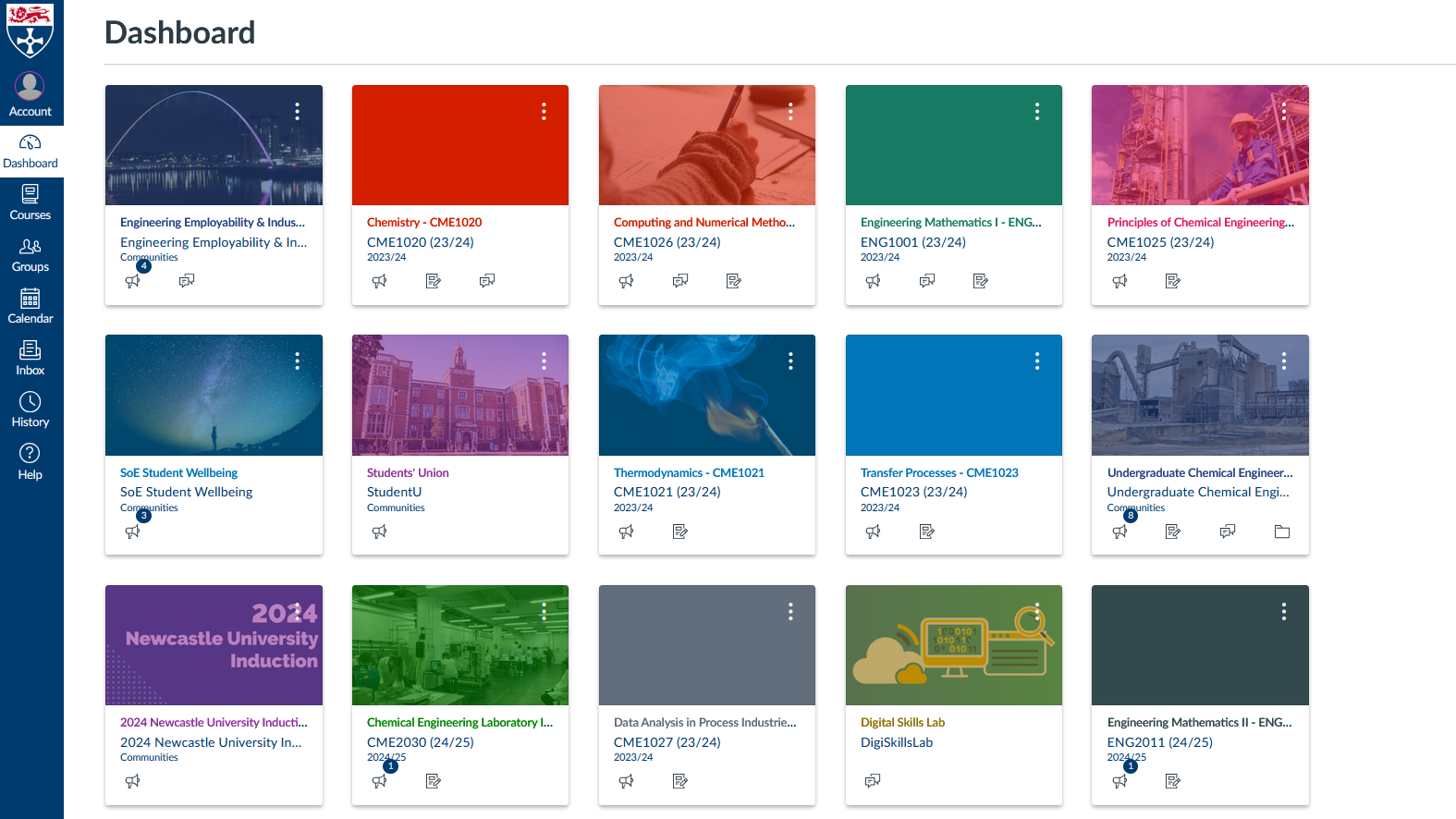Open Digital Skills Lab course link
1456x819 pixels.
(x=902, y=723)
